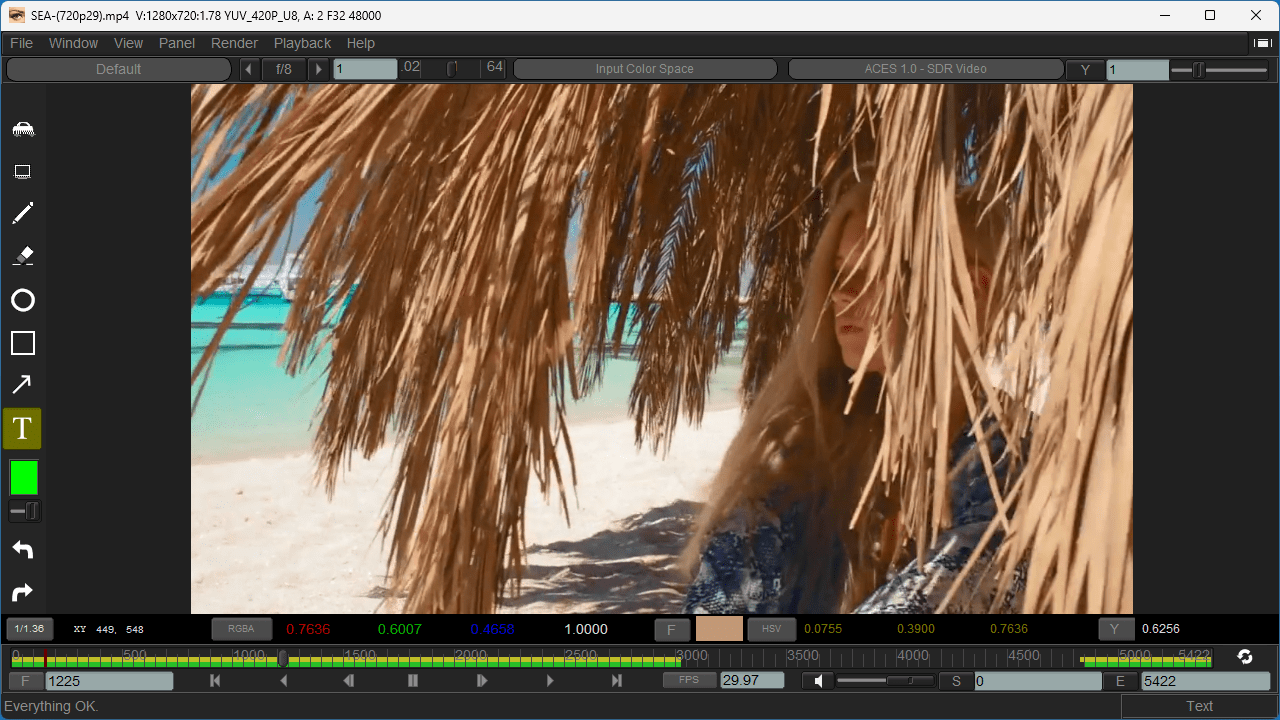Open the FPS dropdown button
Screen dimensions: 1280x720
click(689, 680)
